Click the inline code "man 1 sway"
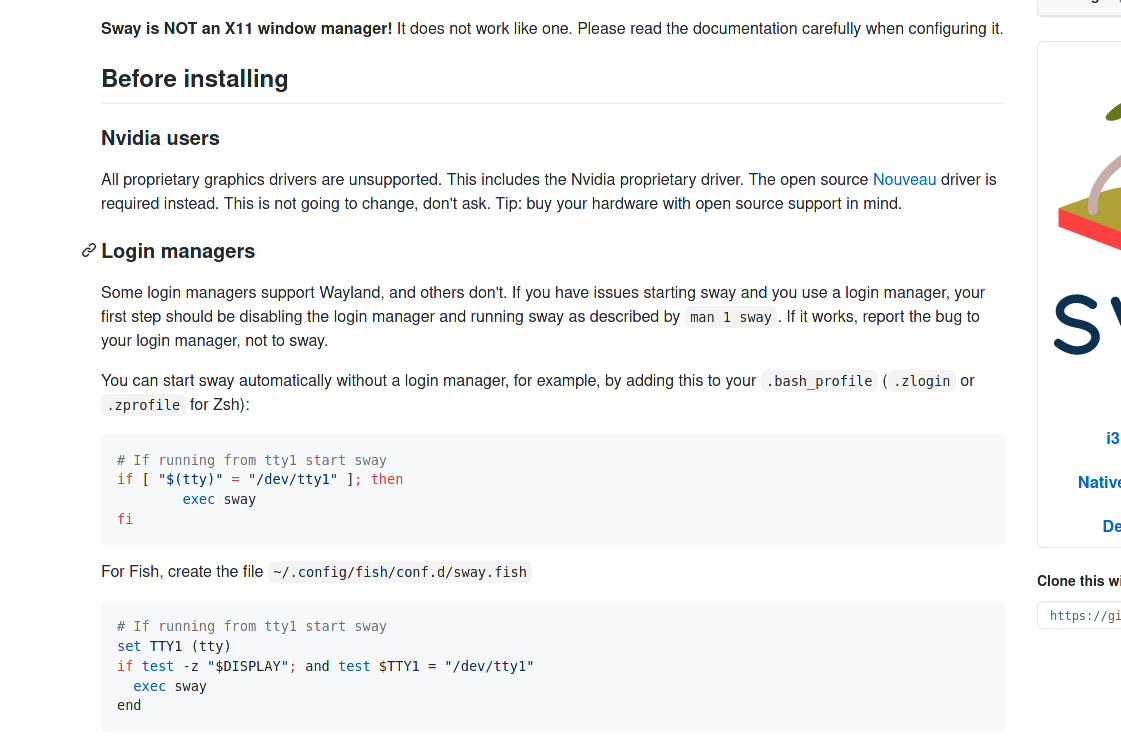 pos(730,317)
